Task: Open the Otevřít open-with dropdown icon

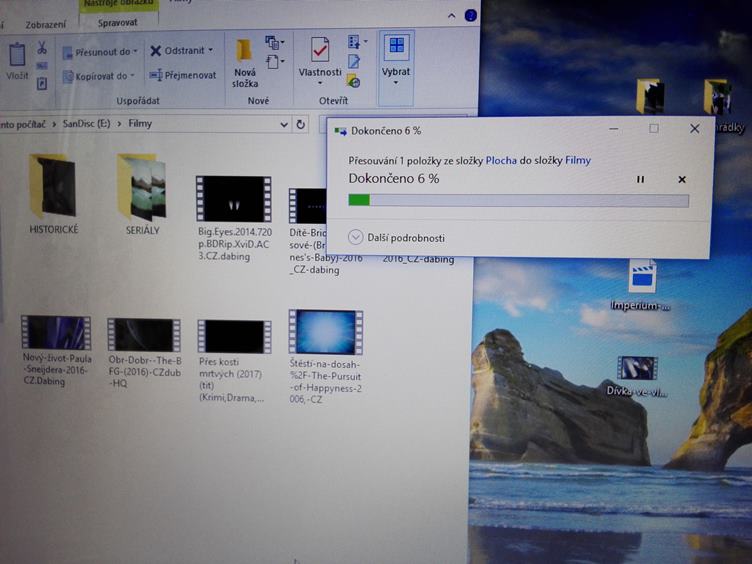Action: [x=357, y=42]
